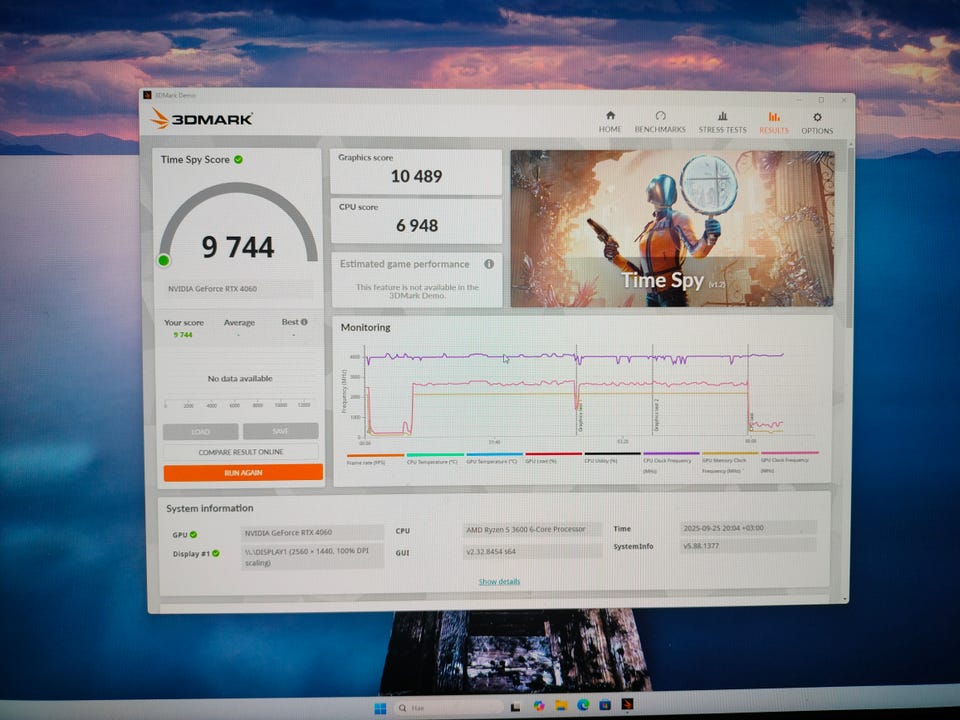This screenshot has height=720, width=960.
Task: Click the Display #1 resolution field
Action: coord(312,557)
